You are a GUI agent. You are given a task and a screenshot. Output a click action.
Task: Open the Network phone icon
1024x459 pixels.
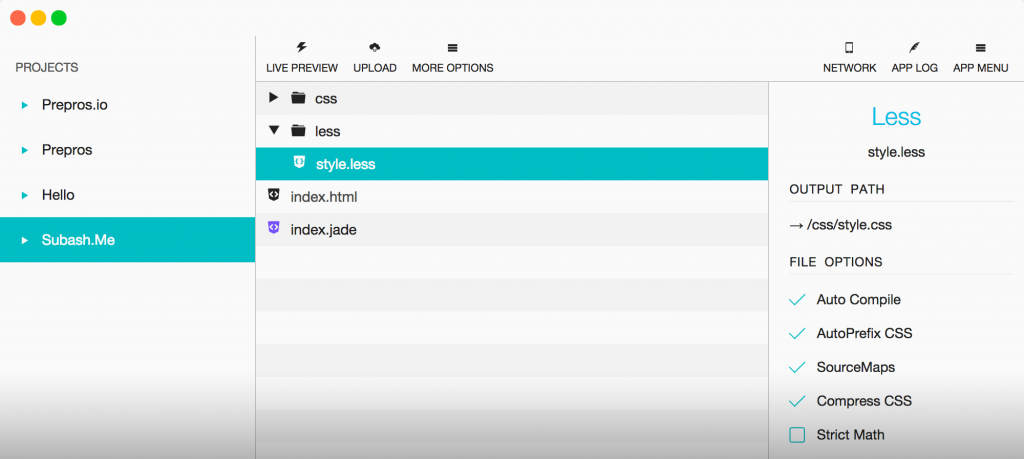coord(849,48)
